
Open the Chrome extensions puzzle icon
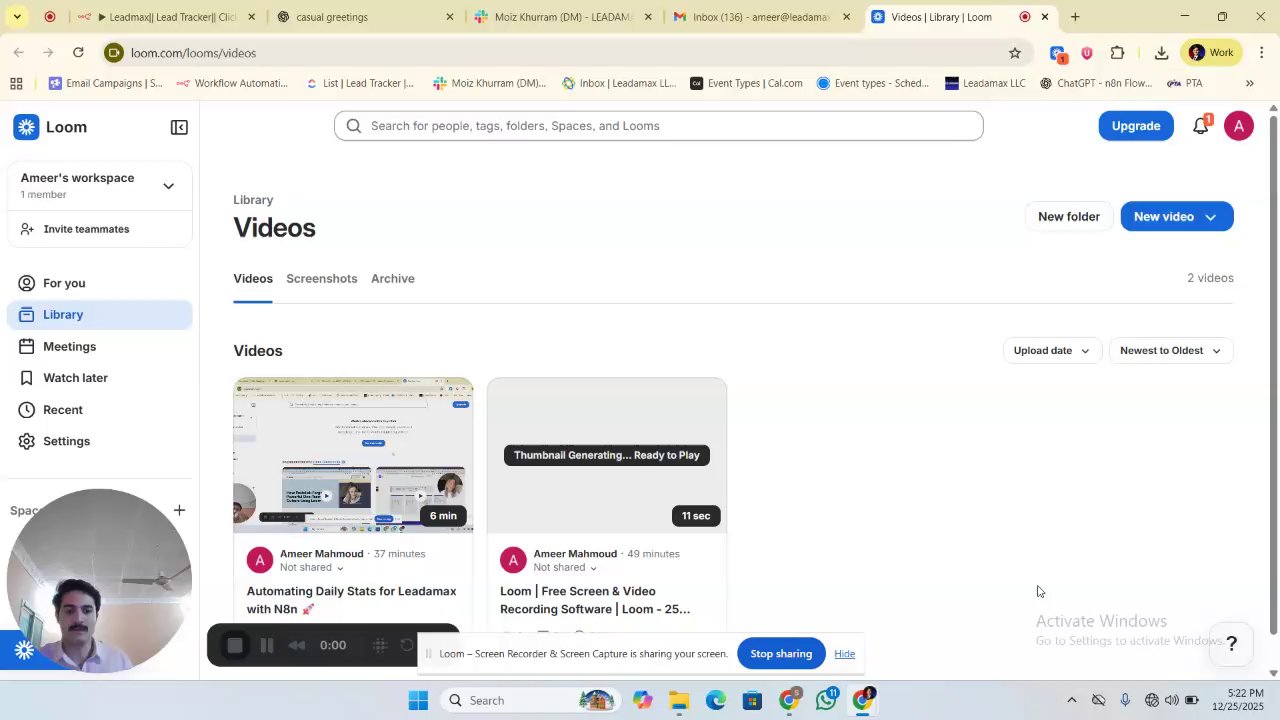[x=1118, y=53]
